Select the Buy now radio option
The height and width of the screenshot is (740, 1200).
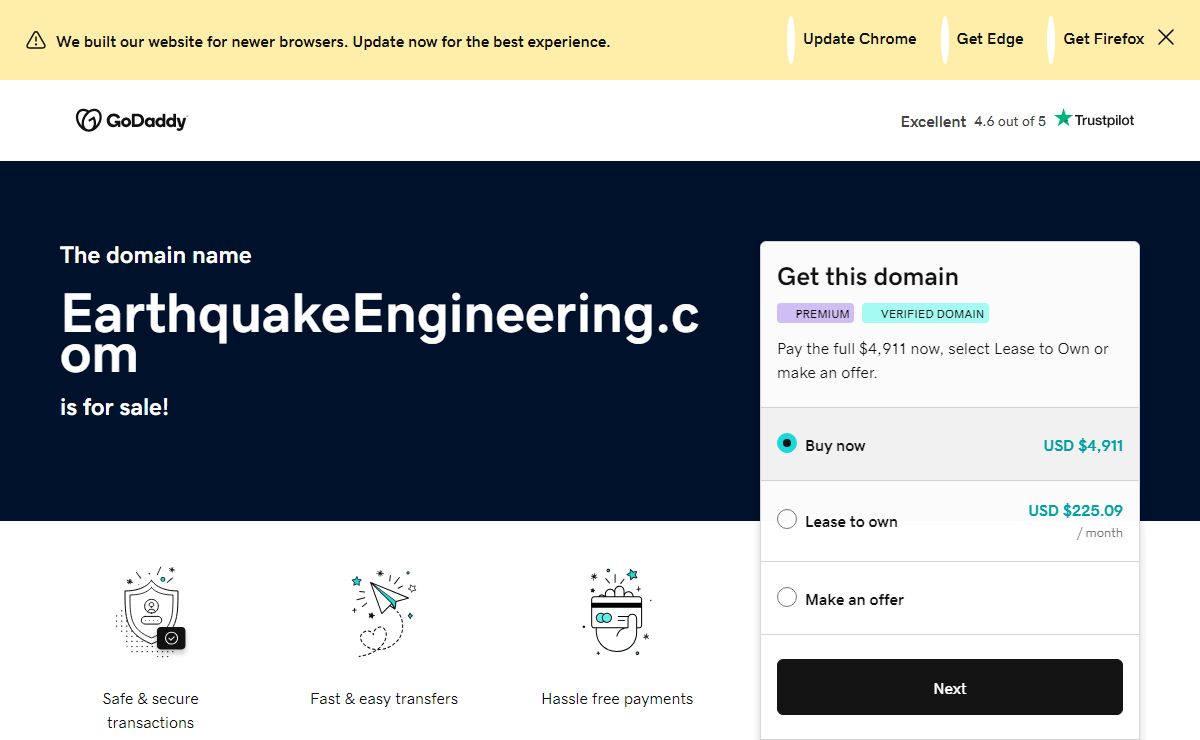coord(787,443)
